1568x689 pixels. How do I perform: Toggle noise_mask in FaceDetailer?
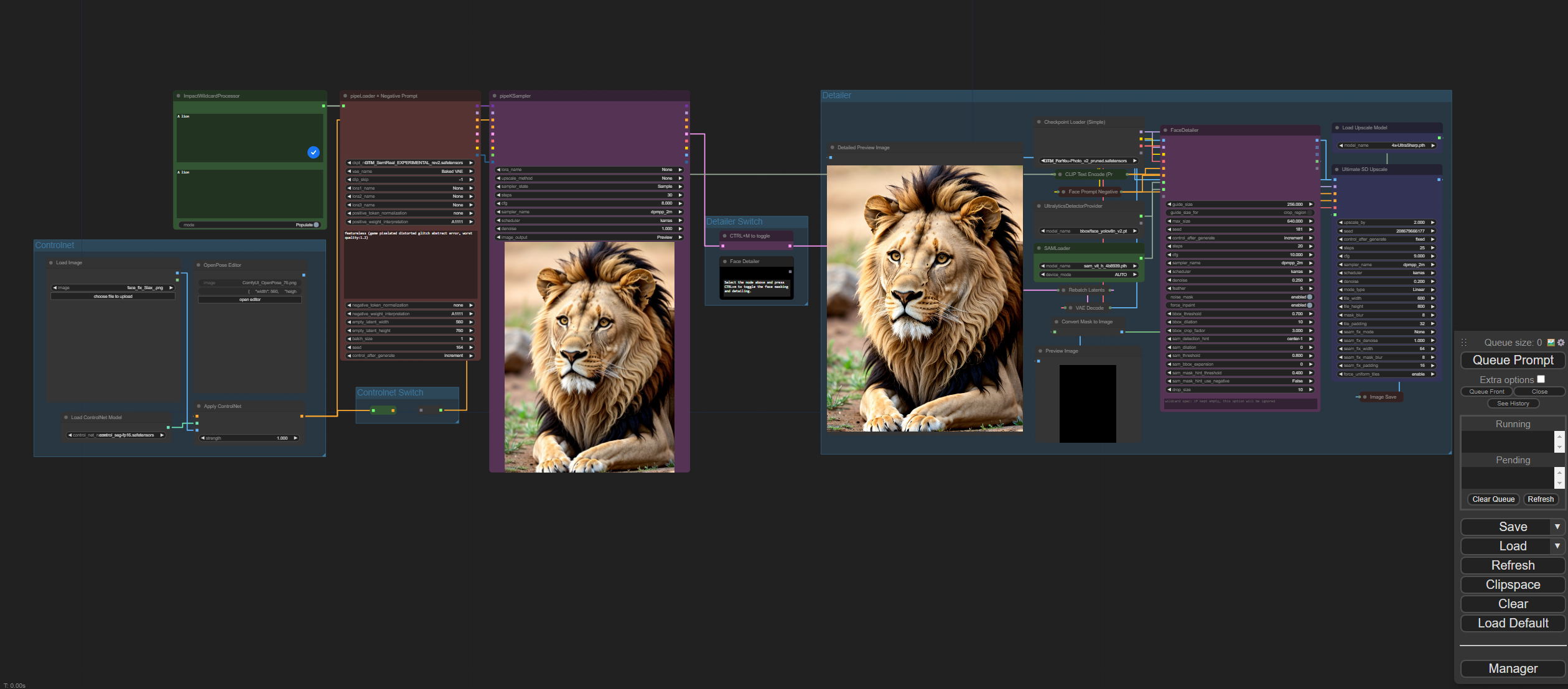(x=1309, y=297)
